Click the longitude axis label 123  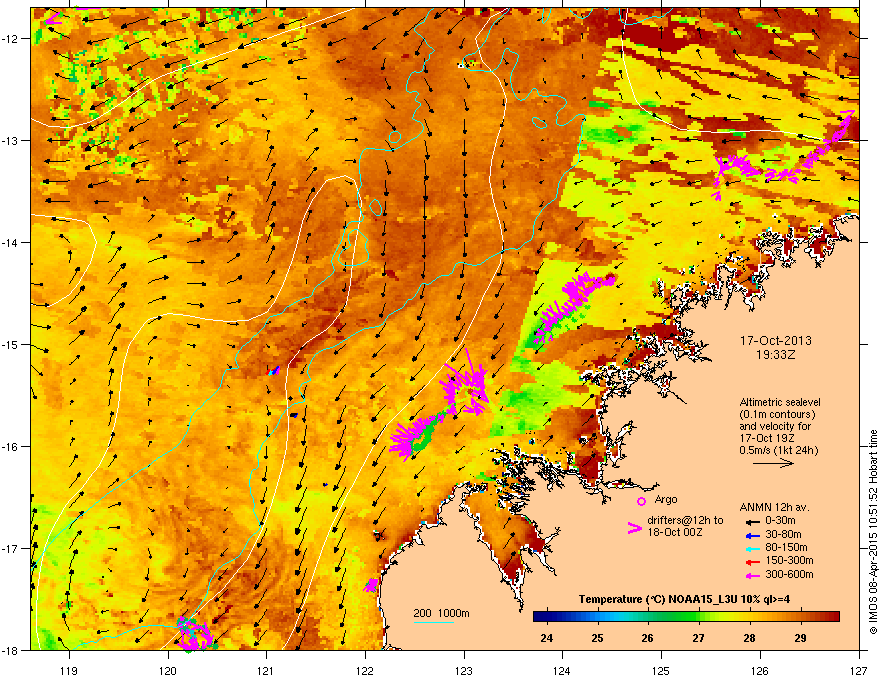click(464, 670)
